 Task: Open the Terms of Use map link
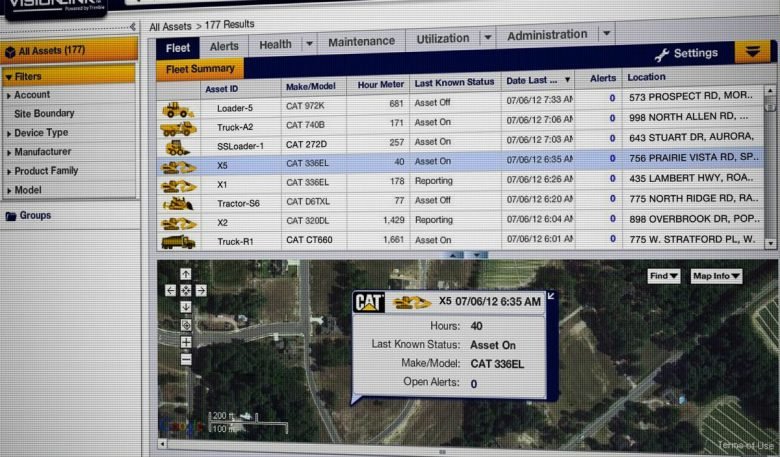click(x=745, y=446)
